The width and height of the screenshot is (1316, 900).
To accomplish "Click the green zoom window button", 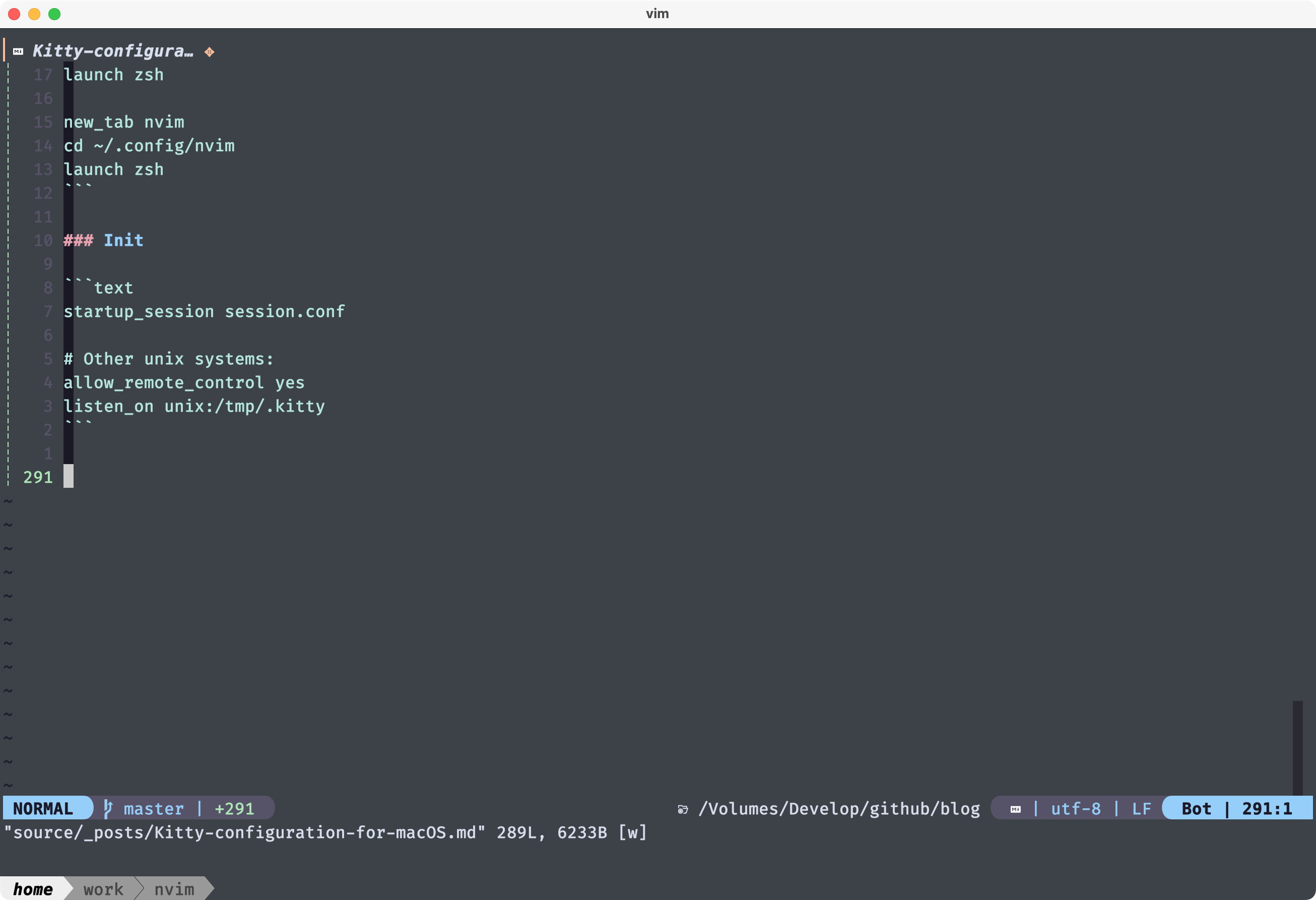I will coord(54,14).
